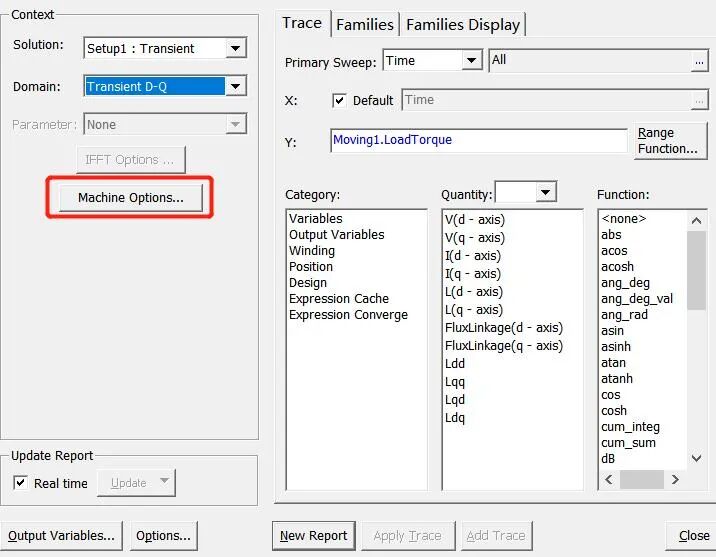This screenshot has height=557, width=716.
Task: Select the I(d - axis) quantity
Action: [x=473, y=256]
